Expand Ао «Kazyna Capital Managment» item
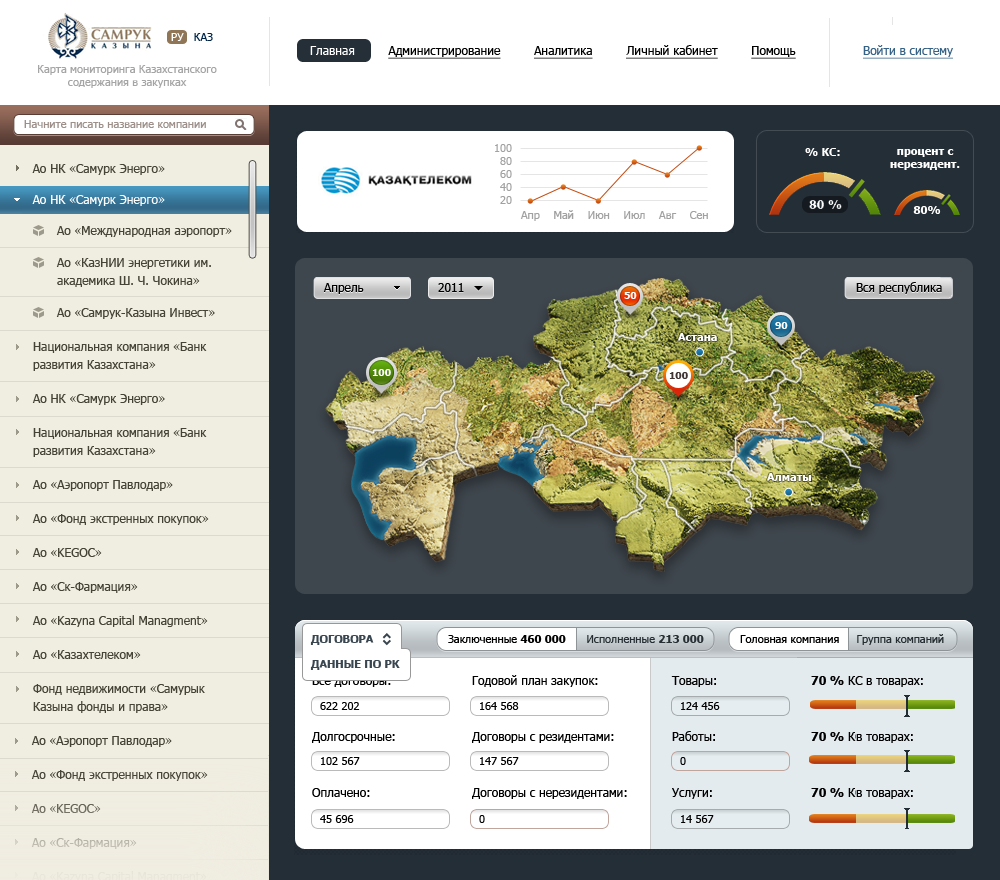This screenshot has height=880, width=1000. click(17, 620)
